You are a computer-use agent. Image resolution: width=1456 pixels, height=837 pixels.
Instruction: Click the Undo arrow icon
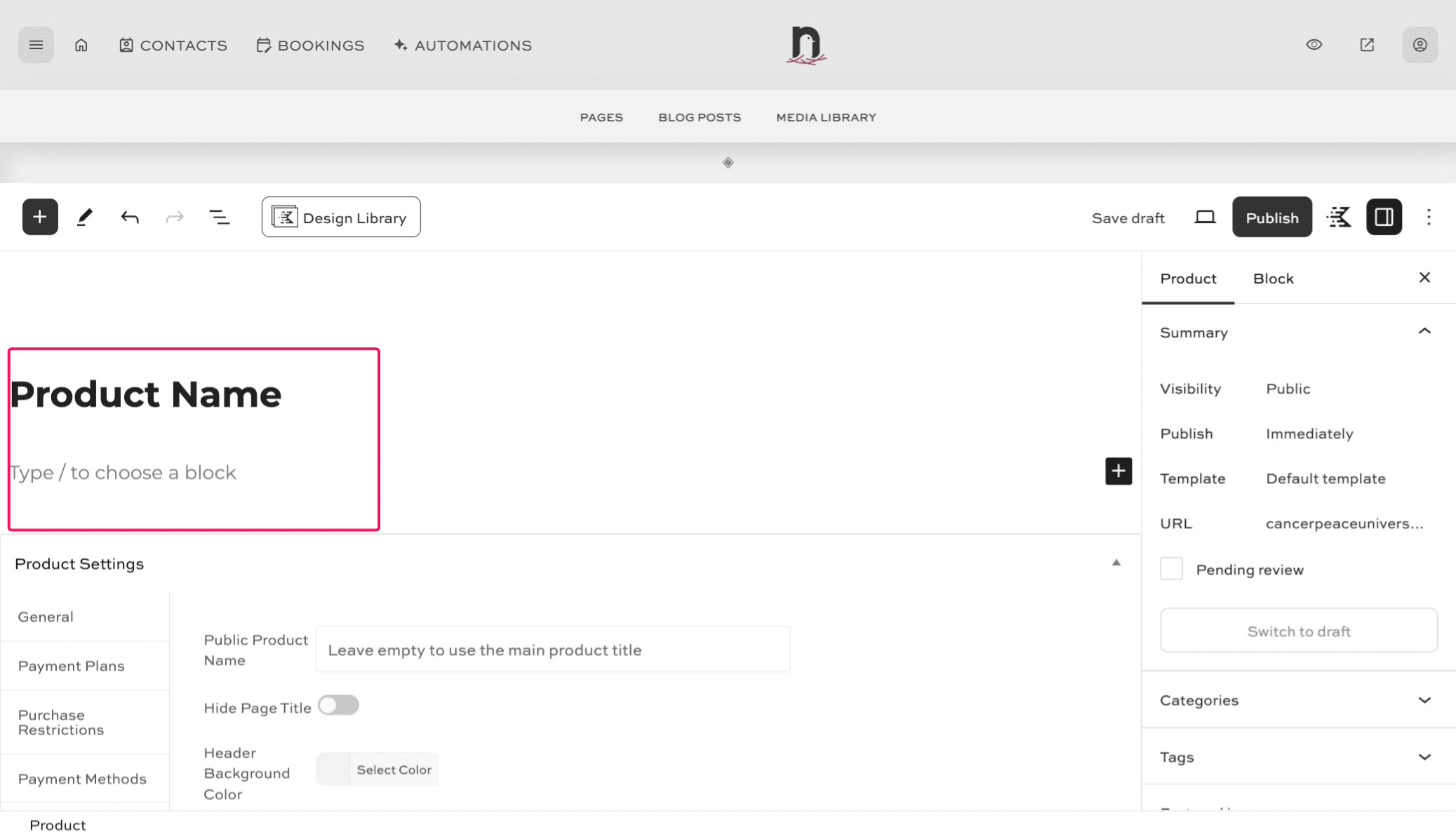point(129,217)
